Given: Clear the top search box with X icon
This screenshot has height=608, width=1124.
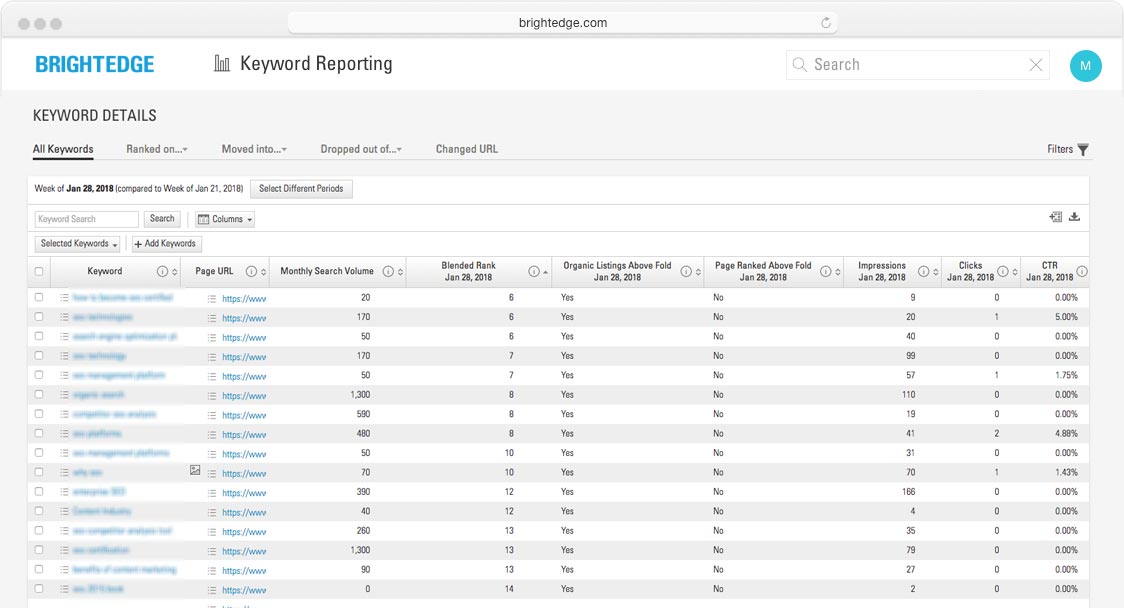Looking at the screenshot, I should (1036, 65).
